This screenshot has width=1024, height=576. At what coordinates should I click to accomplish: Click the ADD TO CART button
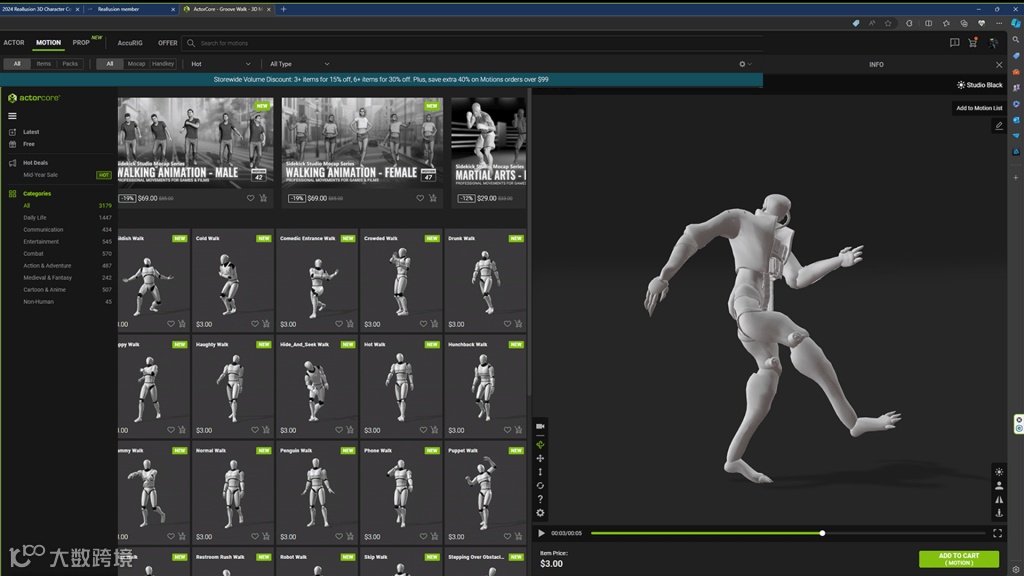[x=958, y=559]
